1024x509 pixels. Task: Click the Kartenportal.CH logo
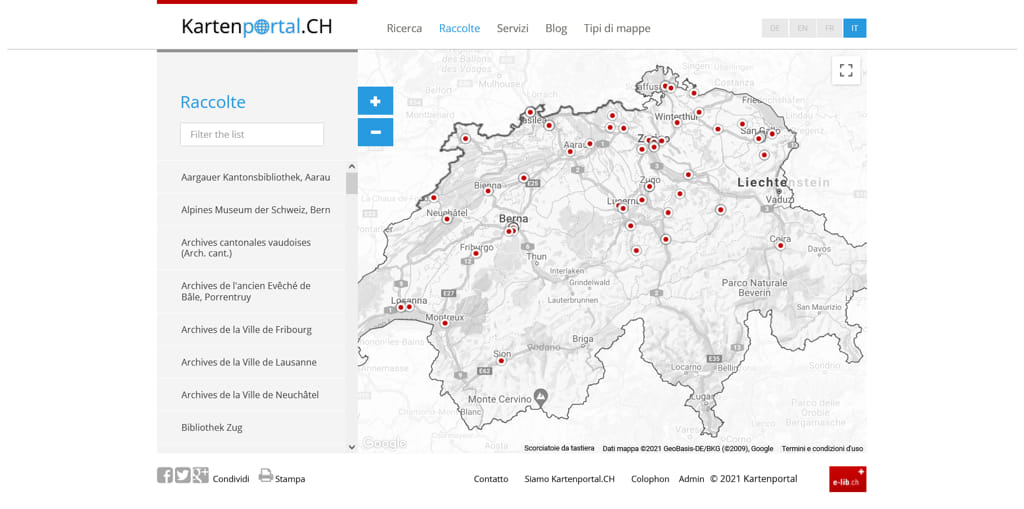pyautogui.click(x=257, y=27)
